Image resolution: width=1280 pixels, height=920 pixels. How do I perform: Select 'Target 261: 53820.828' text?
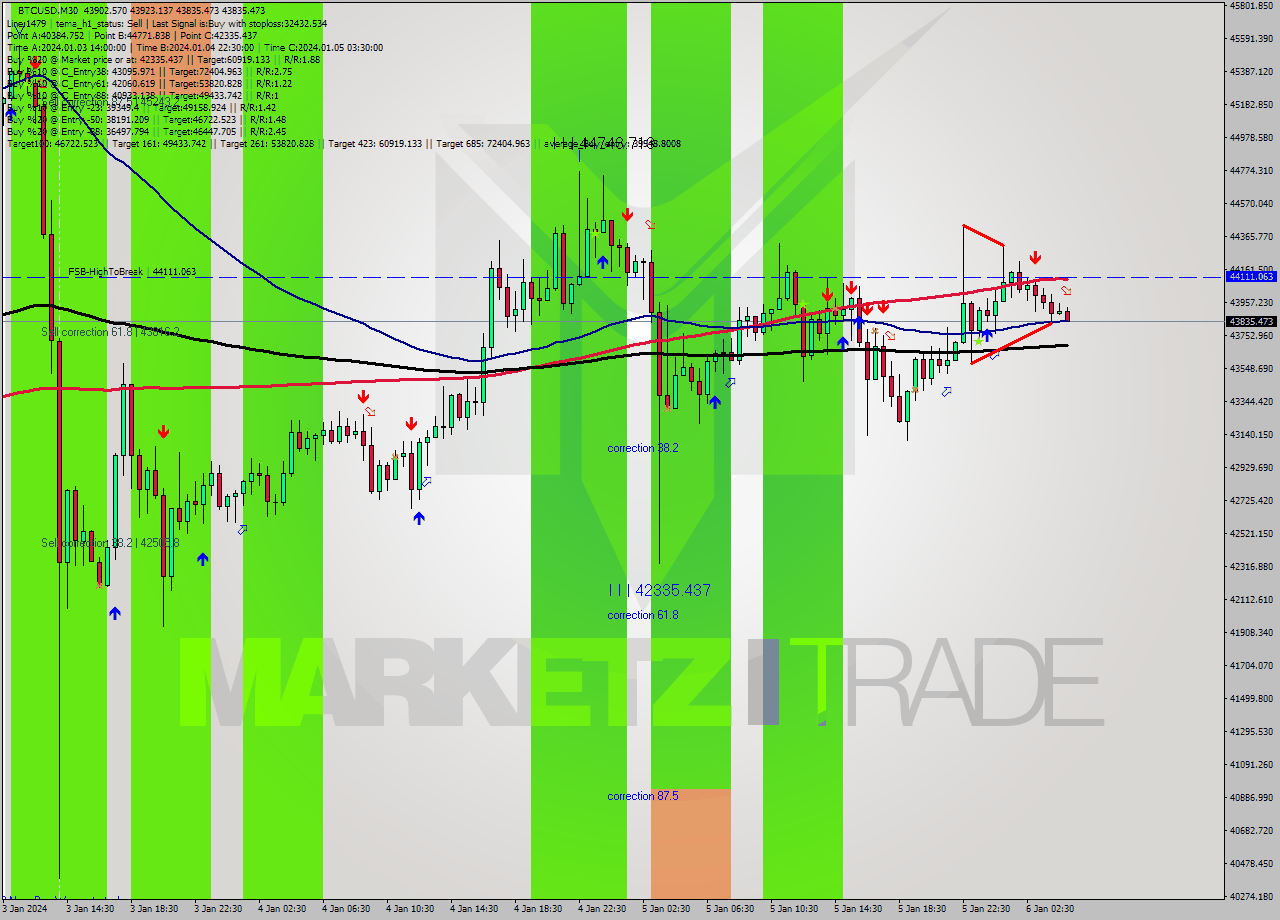pyautogui.click(x=267, y=144)
